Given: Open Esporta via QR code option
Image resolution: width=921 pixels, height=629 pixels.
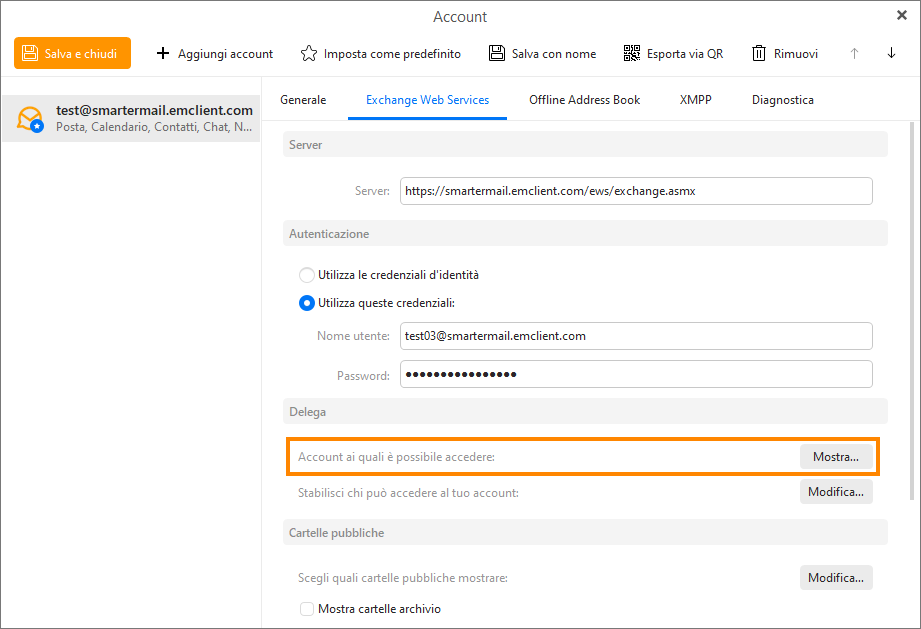Looking at the screenshot, I should tap(672, 53).
